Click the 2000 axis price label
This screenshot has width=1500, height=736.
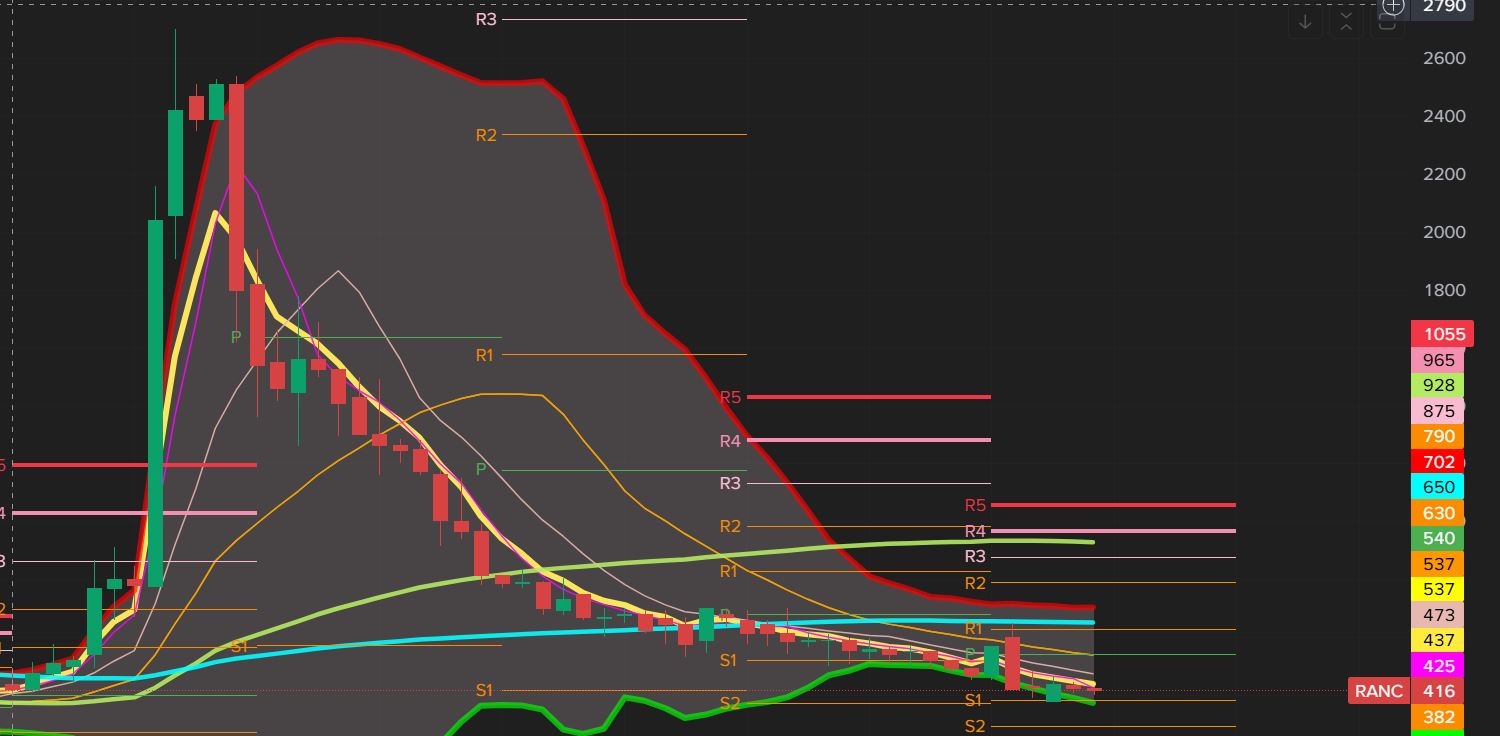tap(1444, 232)
